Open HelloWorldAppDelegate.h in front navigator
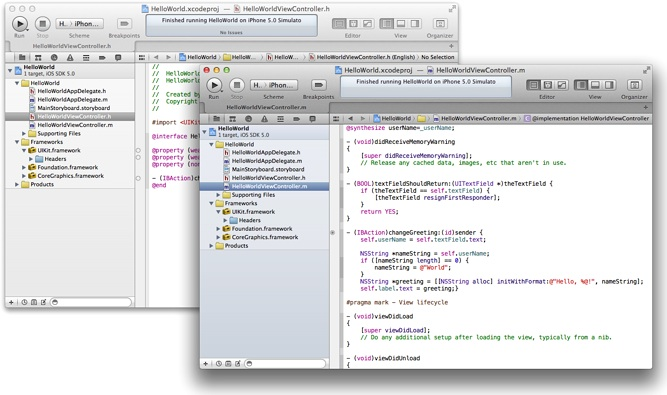The image size is (667, 395). [265, 152]
